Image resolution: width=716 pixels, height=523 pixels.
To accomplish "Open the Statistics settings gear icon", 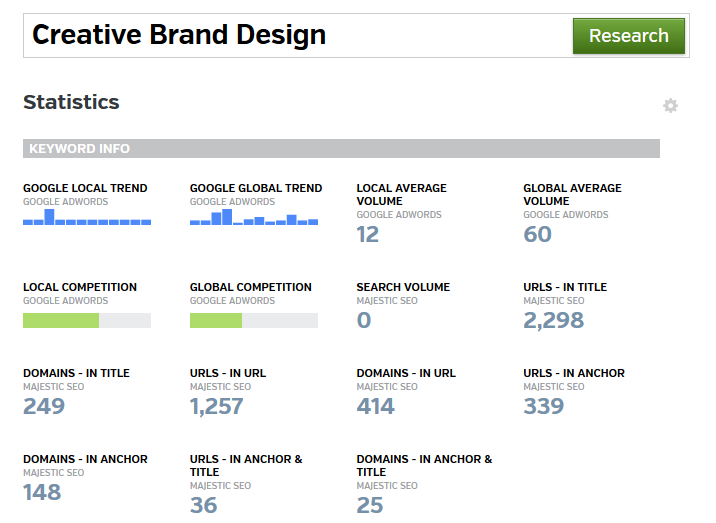I will click(670, 106).
